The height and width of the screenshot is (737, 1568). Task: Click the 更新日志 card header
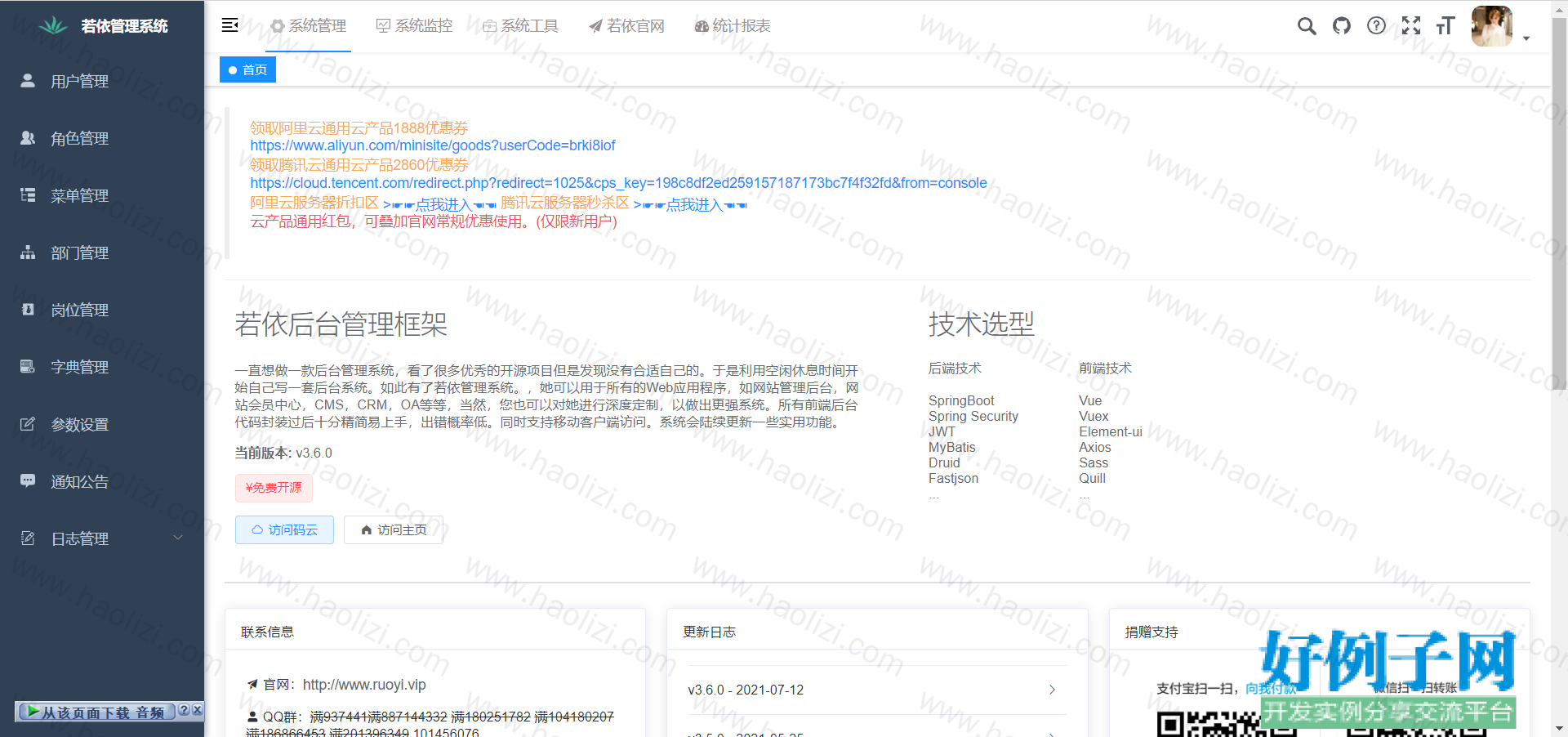coord(877,632)
